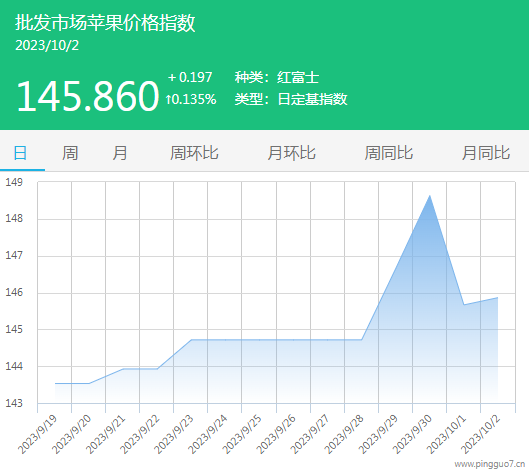529x476 pixels.
Task: Switch to 月环比 tab
Action: (291, 153)
